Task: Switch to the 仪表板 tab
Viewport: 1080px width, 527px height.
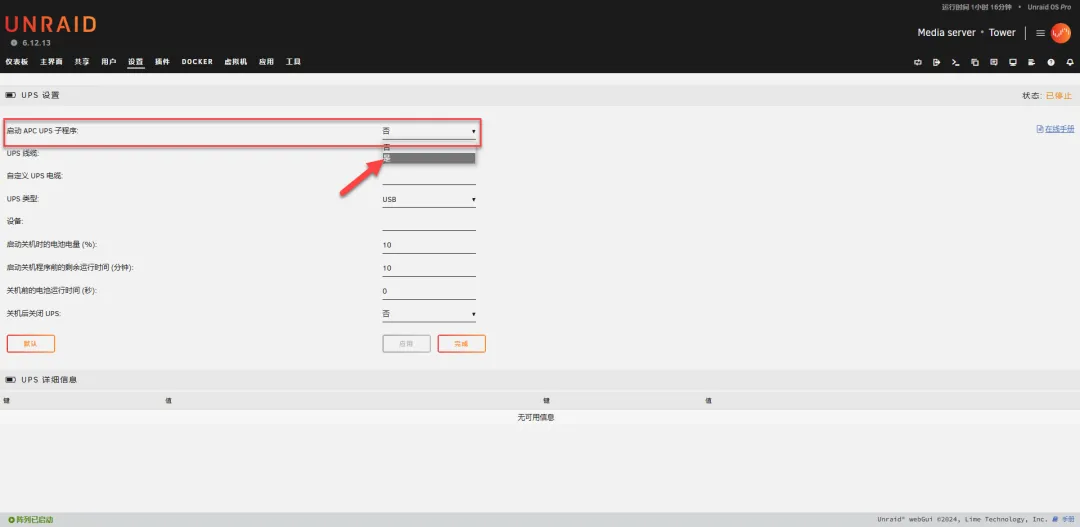Action: tap(17, 62)
